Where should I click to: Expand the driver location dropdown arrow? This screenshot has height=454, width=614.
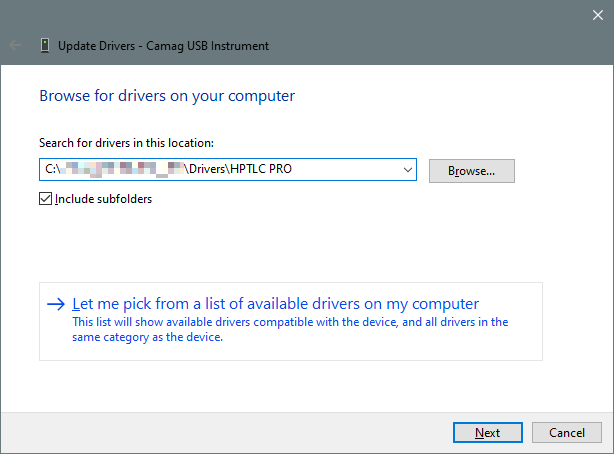click(406, 171)
